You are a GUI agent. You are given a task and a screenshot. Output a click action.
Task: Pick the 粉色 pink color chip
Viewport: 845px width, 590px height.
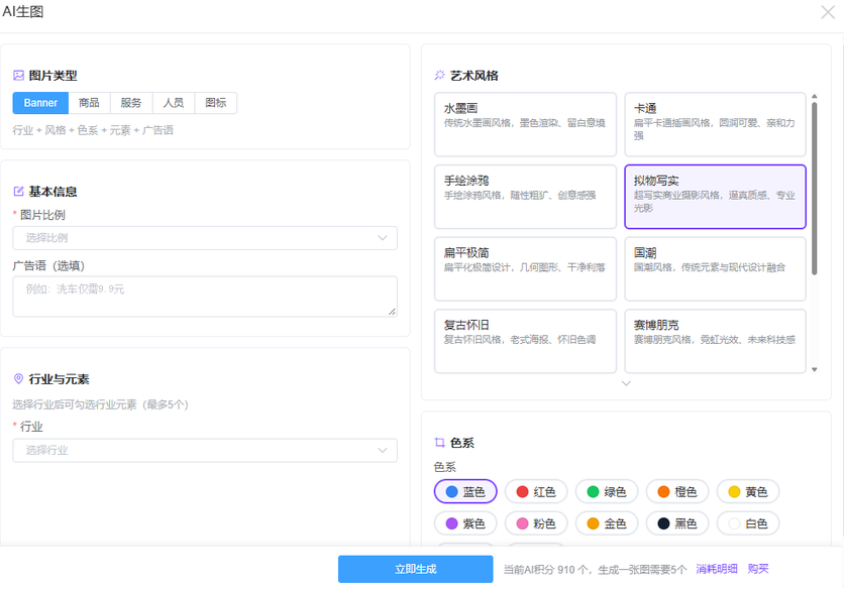[x=536, y=523]
